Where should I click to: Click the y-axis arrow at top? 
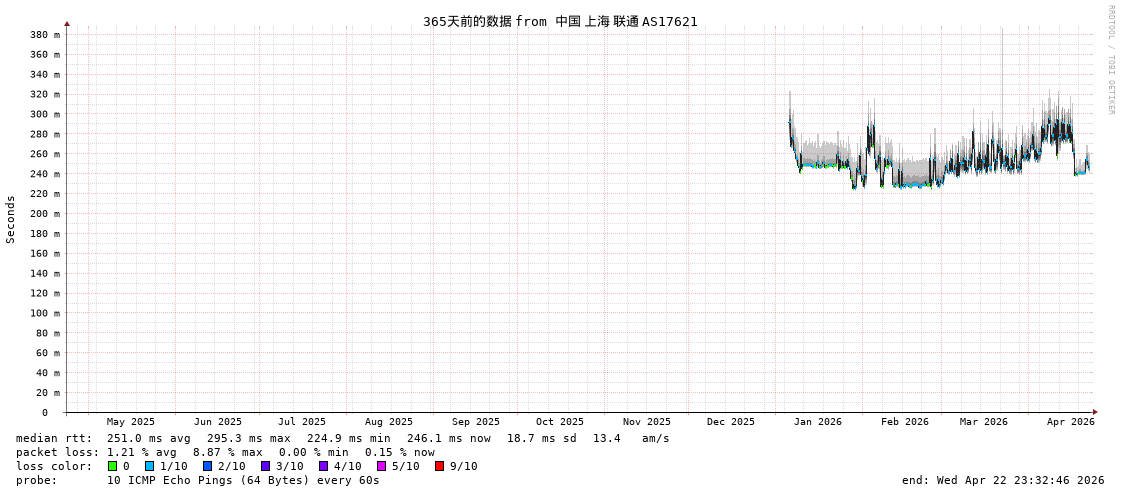coord(67,23)
